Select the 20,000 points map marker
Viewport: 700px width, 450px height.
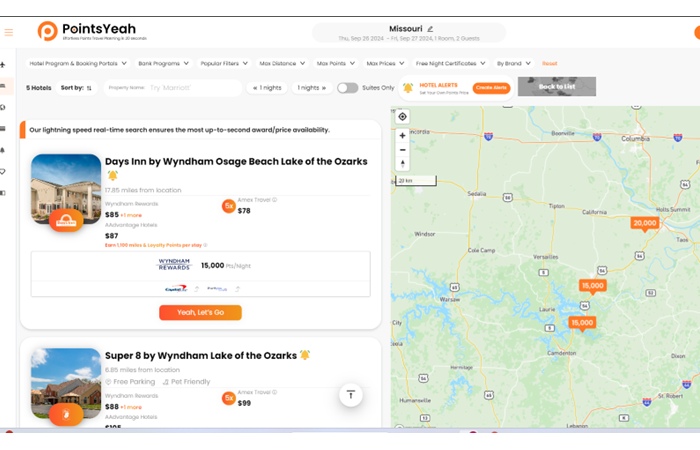click(645, 223)
